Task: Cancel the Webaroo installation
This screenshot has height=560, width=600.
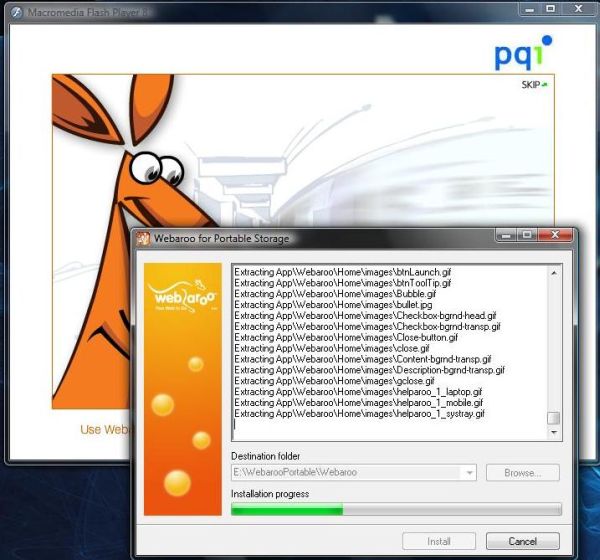Action: coord(523,541)
